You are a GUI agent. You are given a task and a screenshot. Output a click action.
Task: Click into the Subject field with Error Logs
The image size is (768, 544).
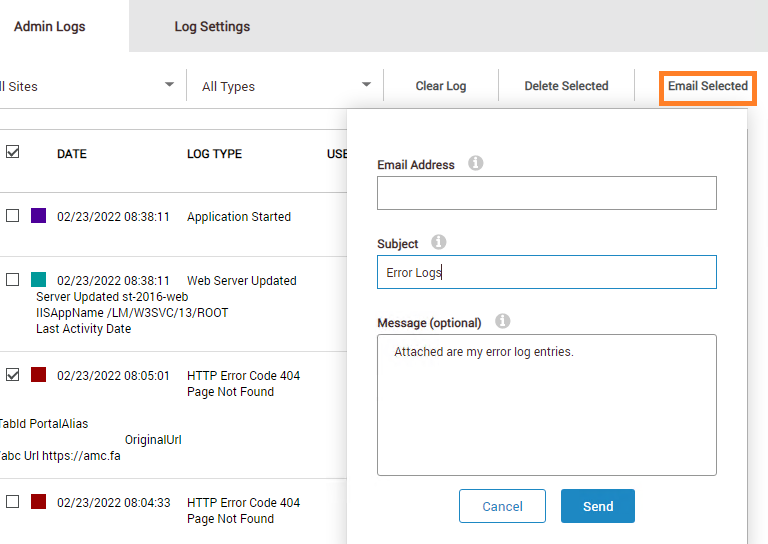(547, 272)
